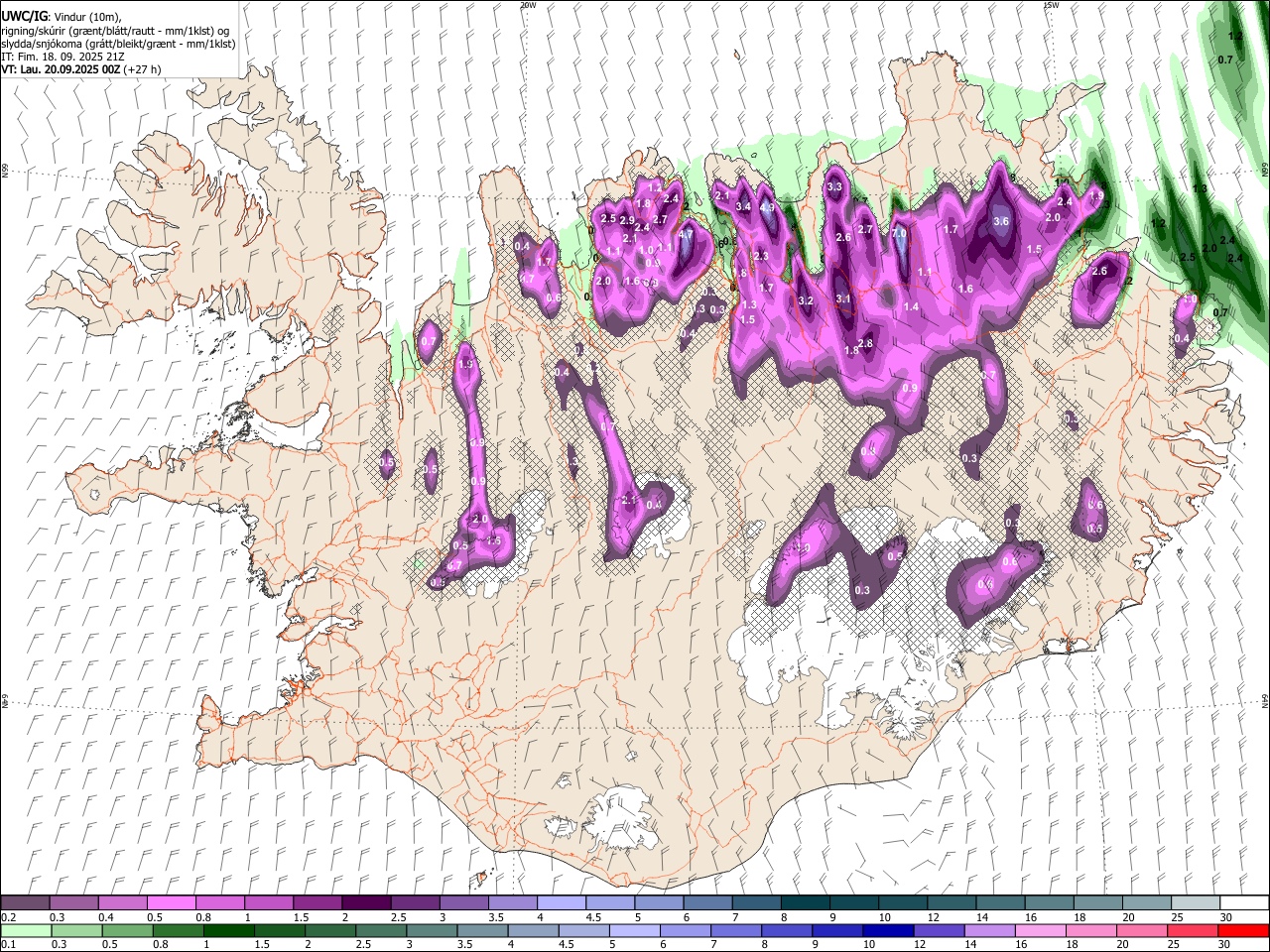Select the '3.2' precipitation value
Image resolution: width=1270 pixels, height=952 pixels.
[806, 300]
